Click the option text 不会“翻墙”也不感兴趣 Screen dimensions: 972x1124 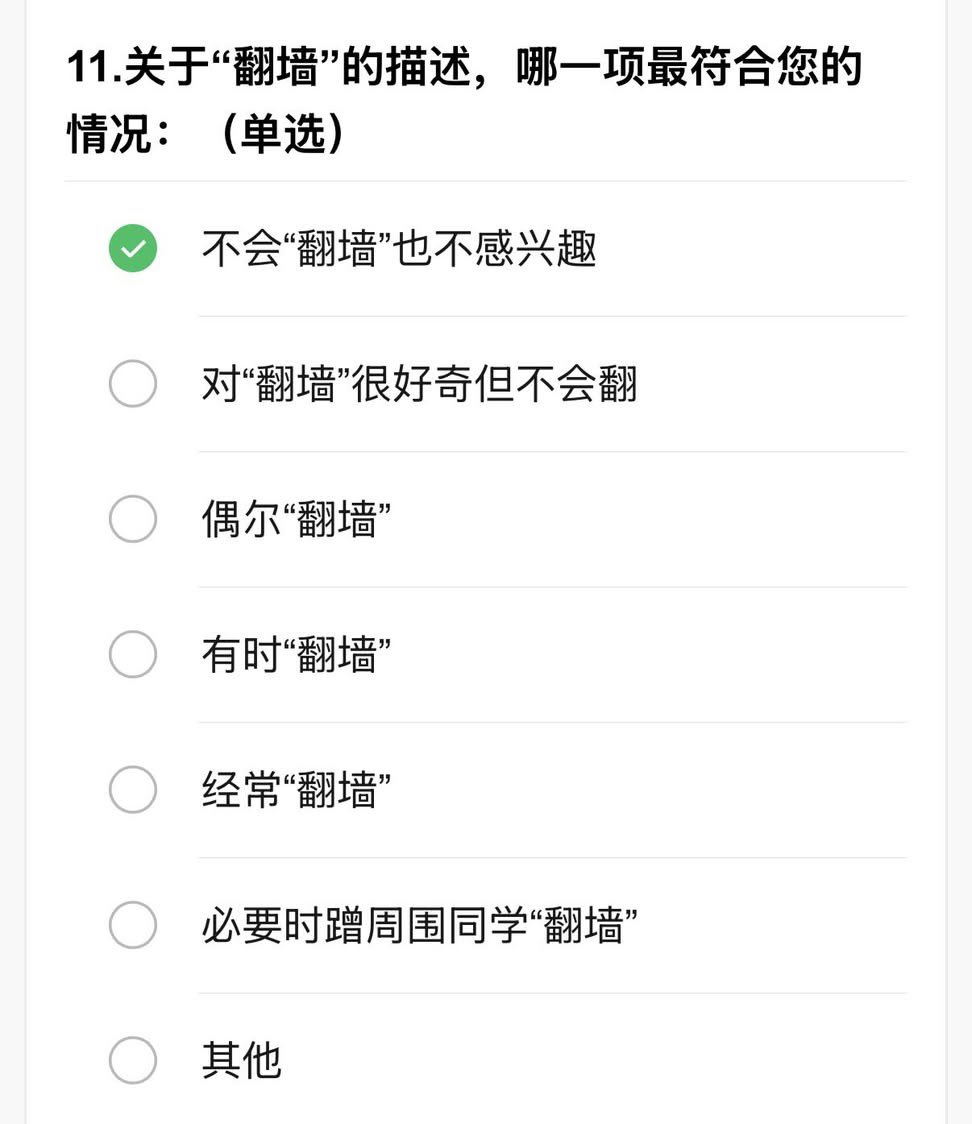pos(399,249)
